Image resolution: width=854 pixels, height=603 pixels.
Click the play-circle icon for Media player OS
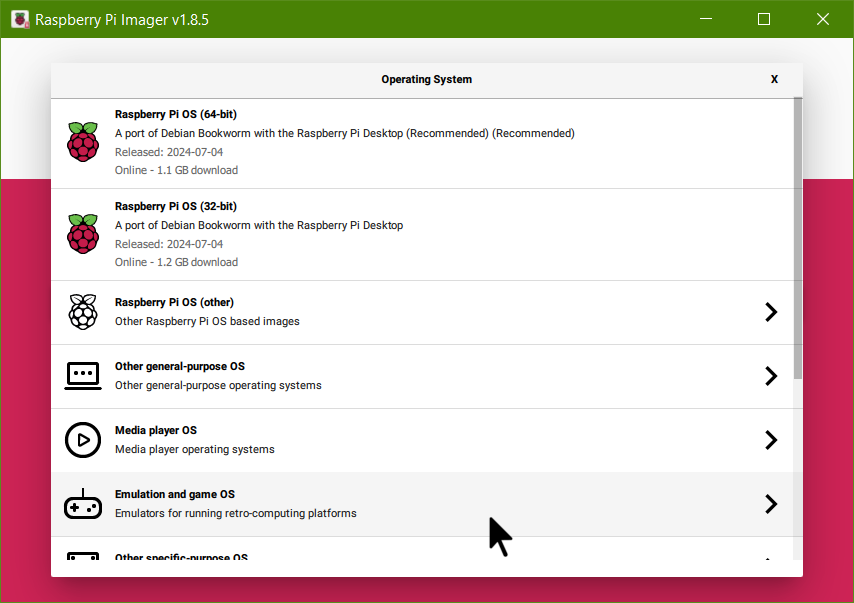[x=83, y=440]
